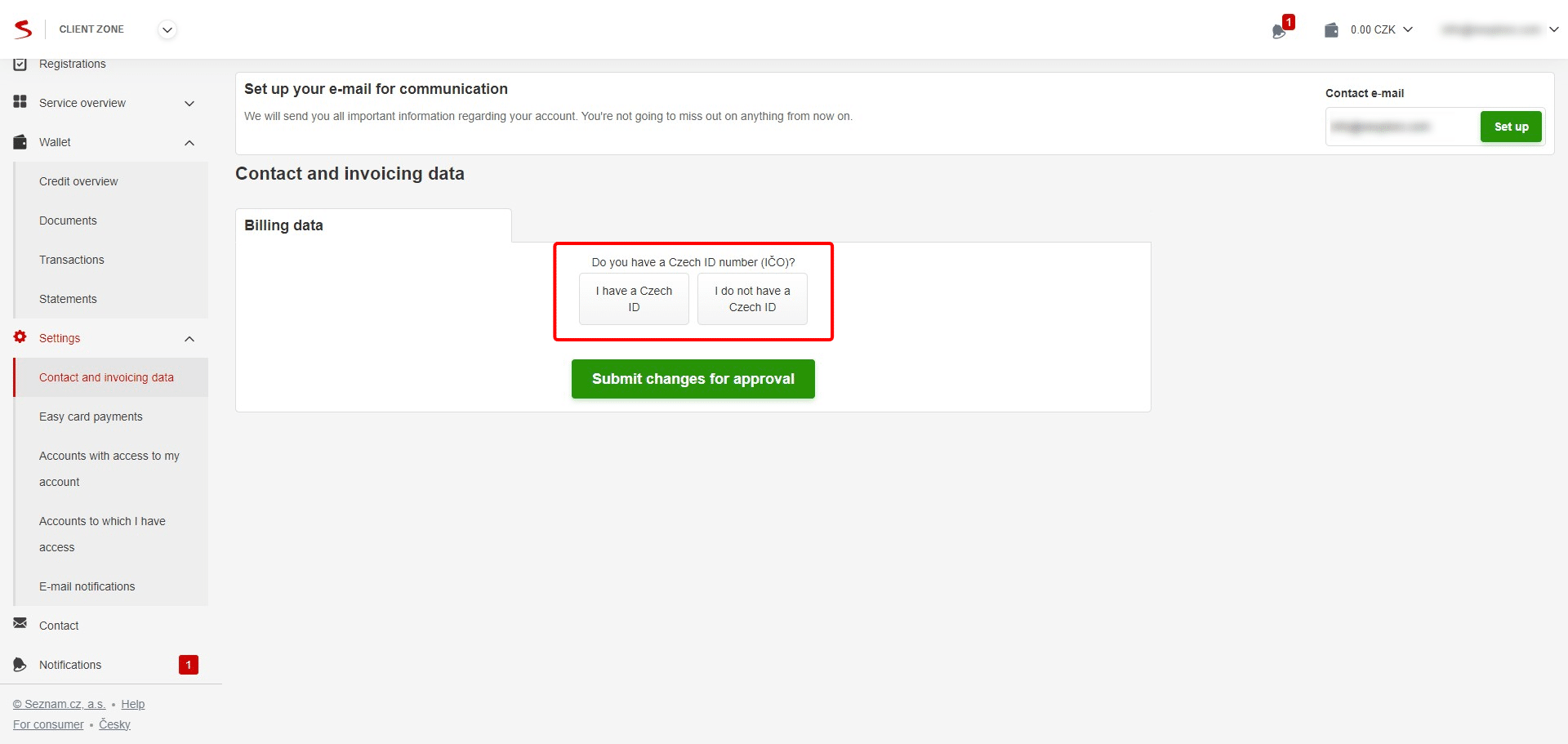
Task: Open notifications via the bell icon top right
Action: (1280, 31)
